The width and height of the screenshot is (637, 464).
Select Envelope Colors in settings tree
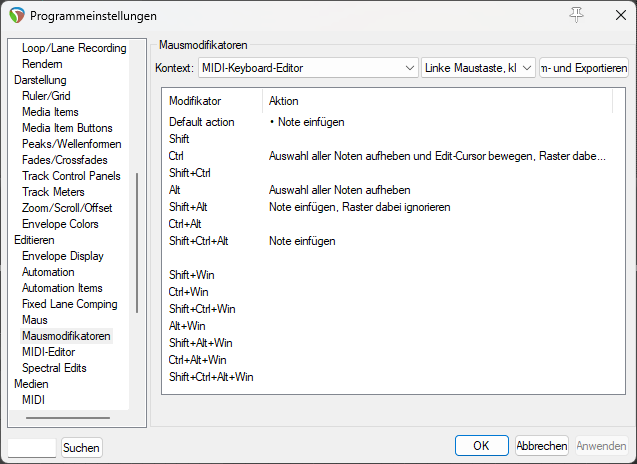pyautogui.click(x=60, y=224)
